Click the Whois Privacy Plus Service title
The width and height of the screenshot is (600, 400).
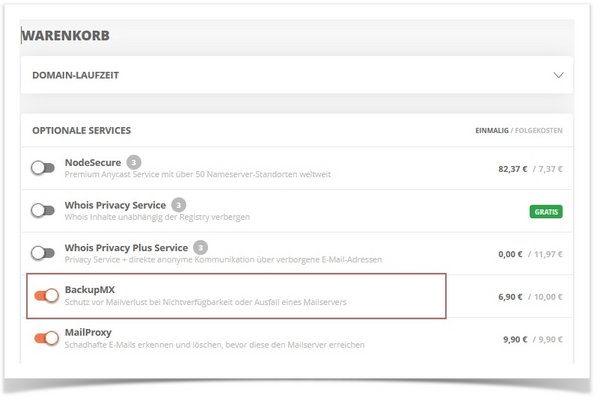(x=126, y=248)
